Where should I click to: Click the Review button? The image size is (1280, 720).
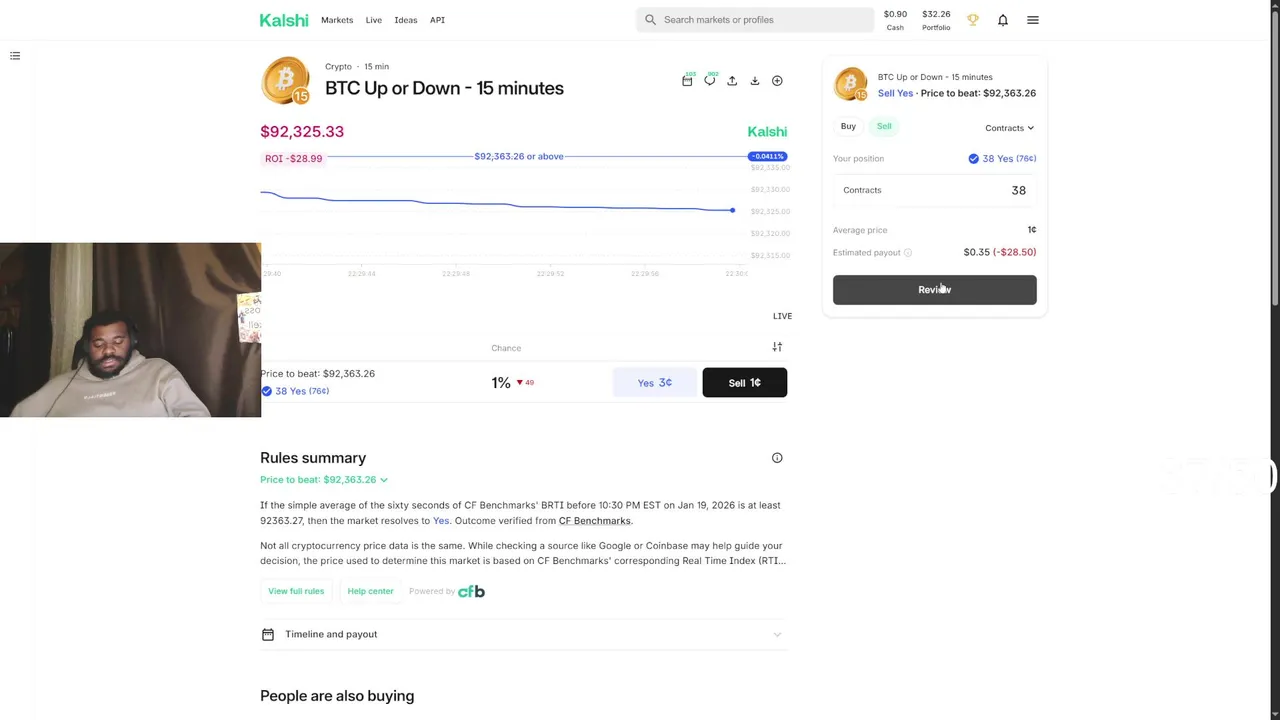pos(934,290)
